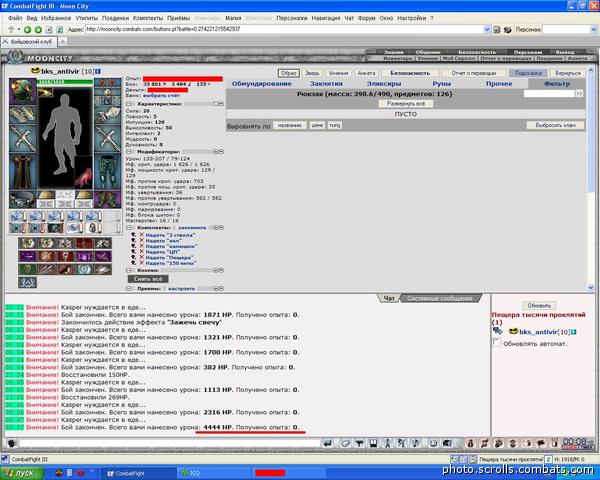The width and height of the screenshot is (600, 480).
Task: Delete the "Пещера" set with red X
Action: tap(142, 257)
